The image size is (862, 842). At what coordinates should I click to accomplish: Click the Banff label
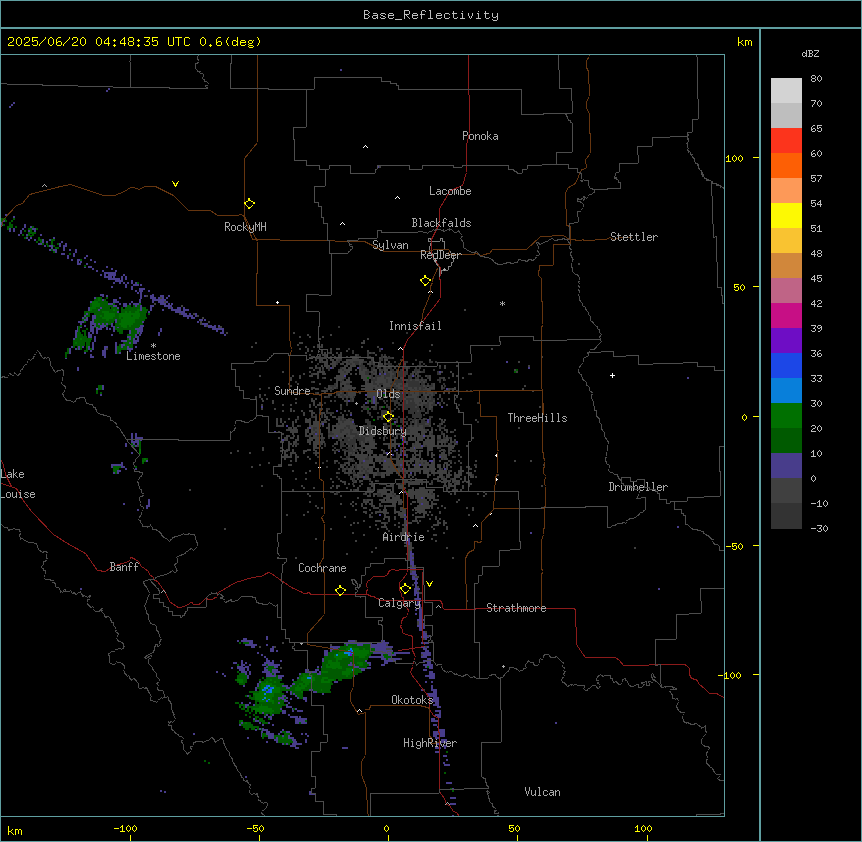[124, 567]
